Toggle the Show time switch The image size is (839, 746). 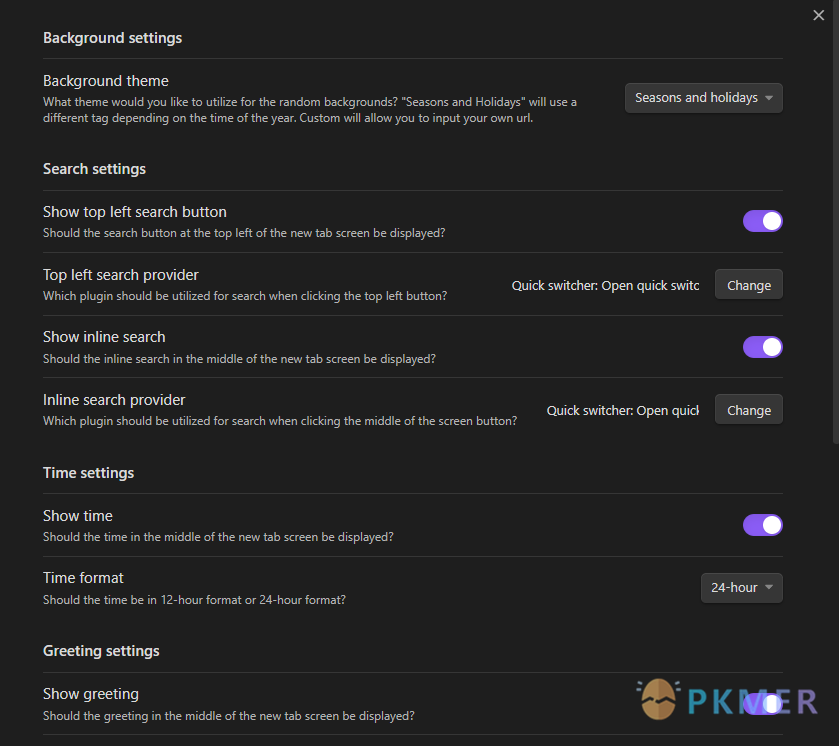tap(762, 525)
